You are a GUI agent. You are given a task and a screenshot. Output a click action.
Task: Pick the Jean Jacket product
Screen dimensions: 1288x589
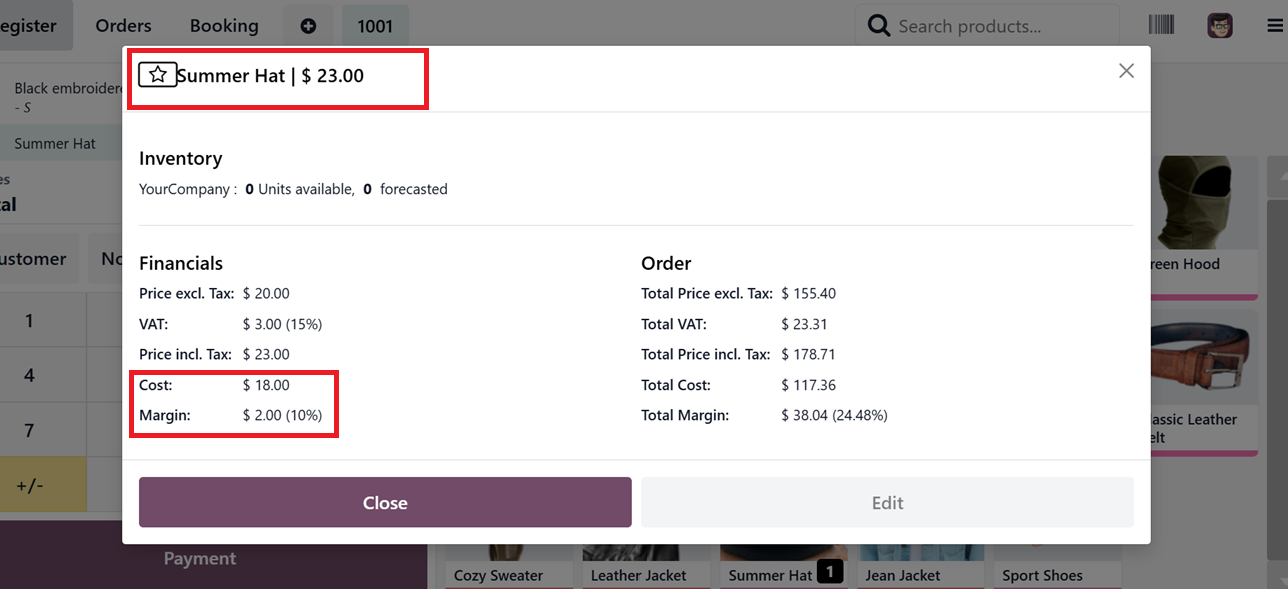pyautogui.click(x=902, y=573)
